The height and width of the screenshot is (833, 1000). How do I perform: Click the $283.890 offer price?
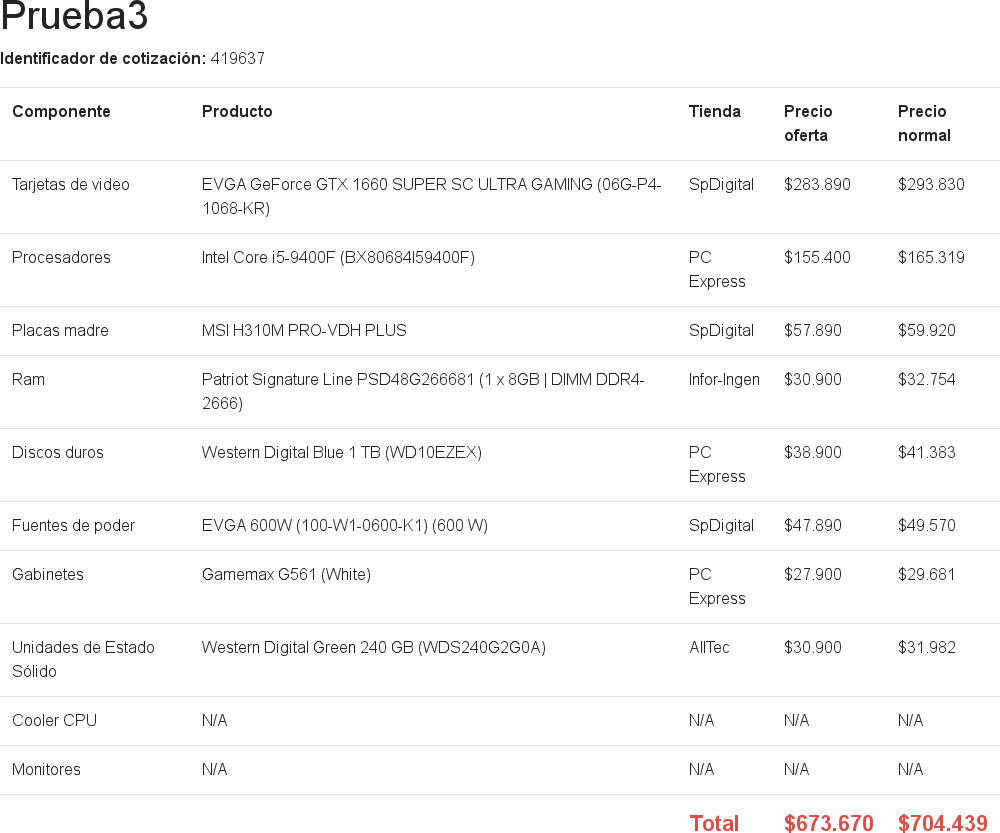click(x=817, y=184)
